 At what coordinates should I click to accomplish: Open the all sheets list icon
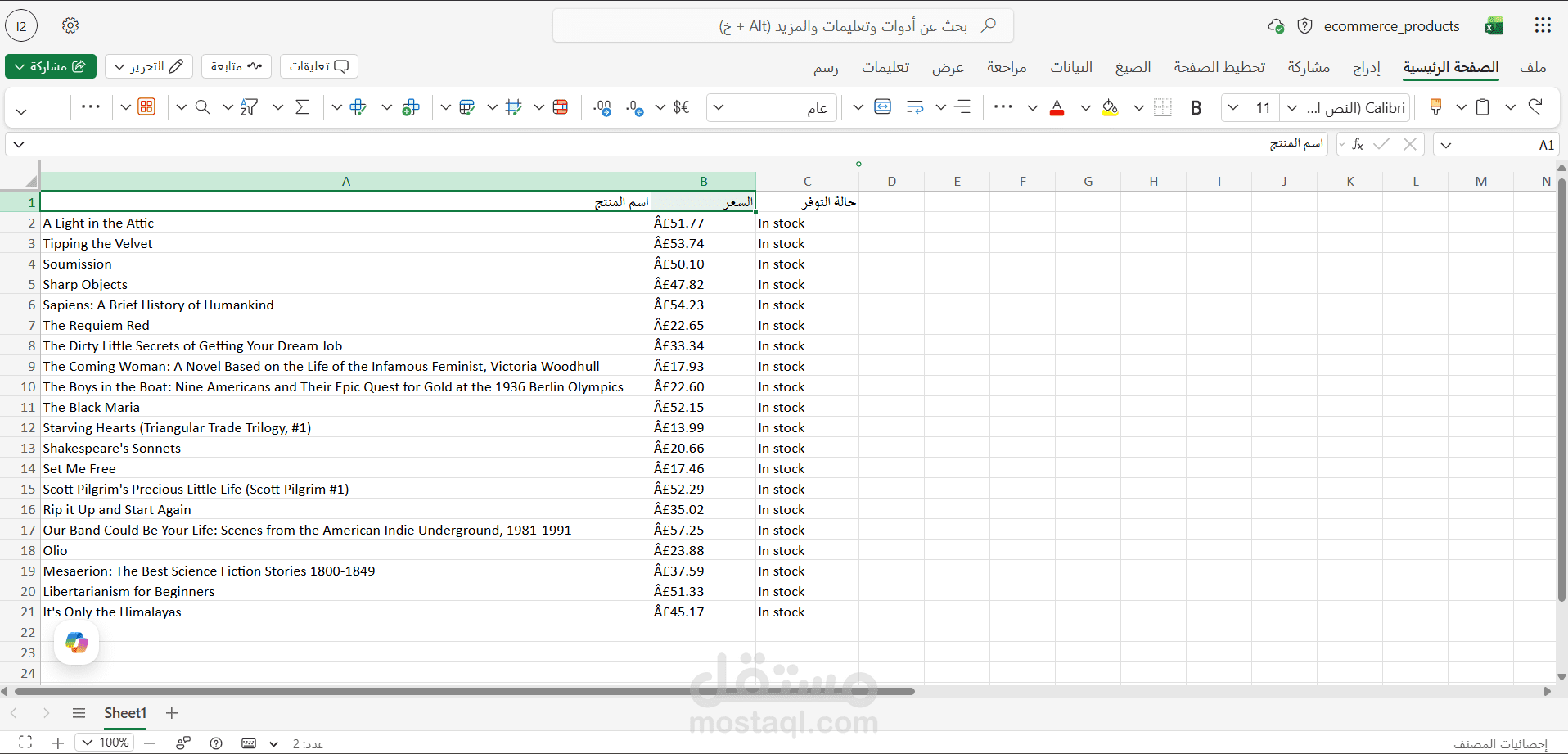[79, 713]
